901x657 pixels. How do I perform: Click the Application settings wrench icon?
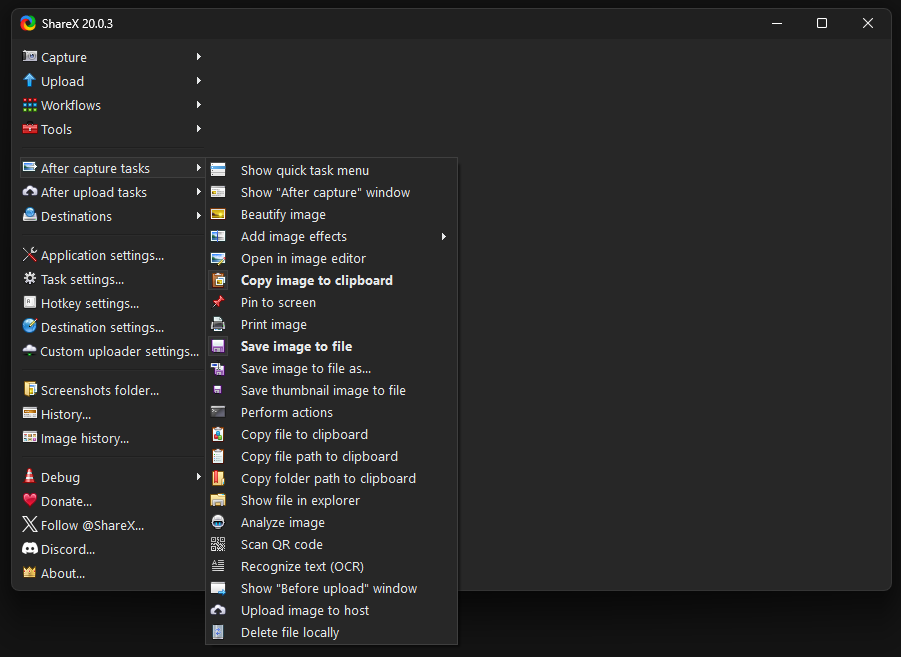coord(30,255)
